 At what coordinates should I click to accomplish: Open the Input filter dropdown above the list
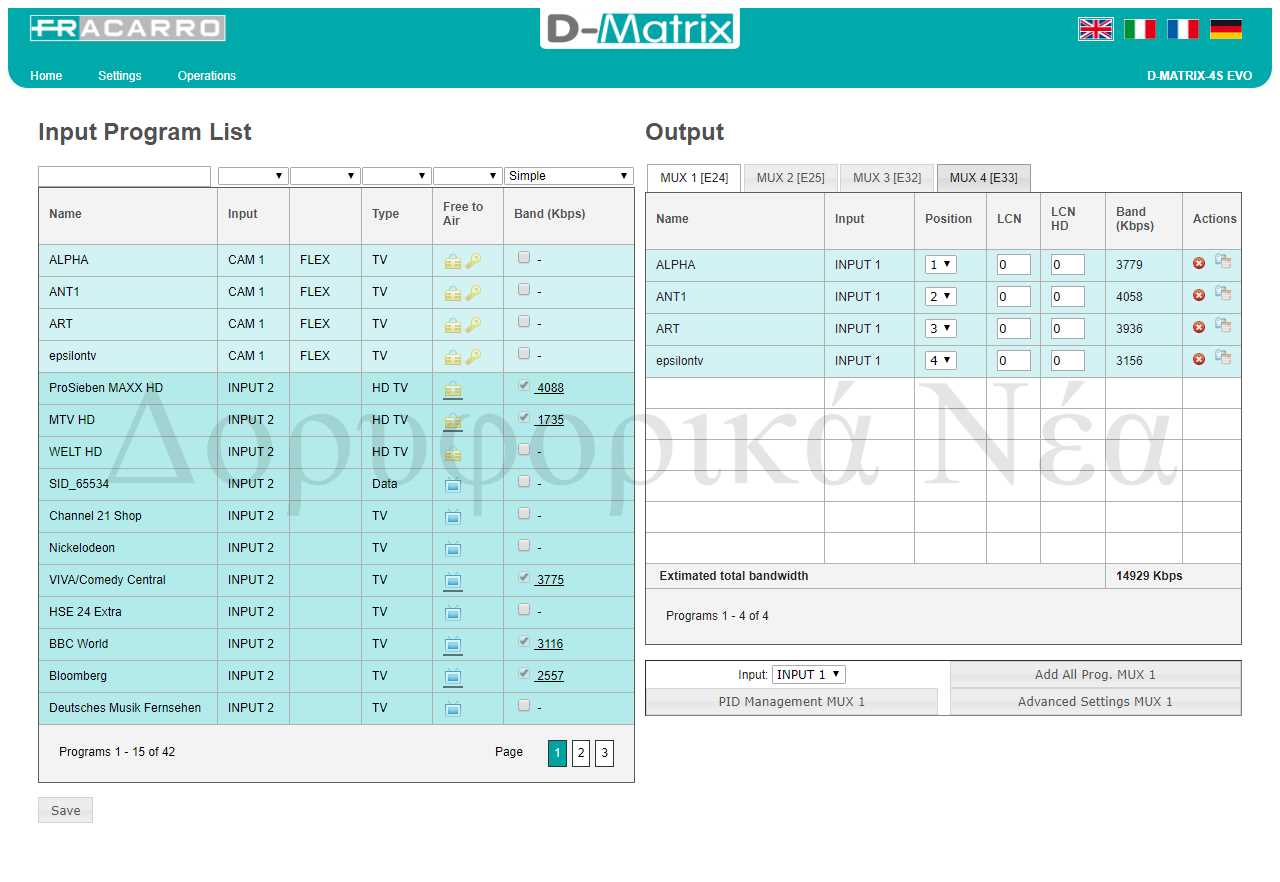click(253, 176)
